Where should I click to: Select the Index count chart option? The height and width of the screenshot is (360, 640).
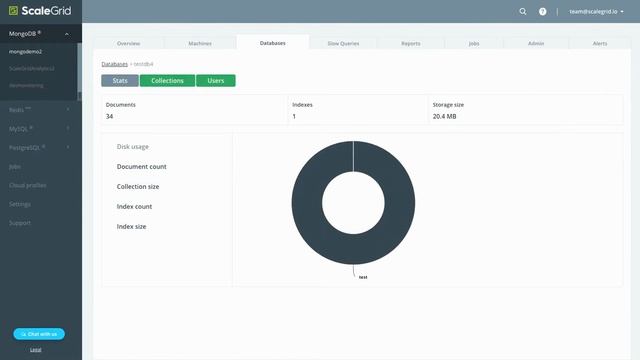(134, 207)
